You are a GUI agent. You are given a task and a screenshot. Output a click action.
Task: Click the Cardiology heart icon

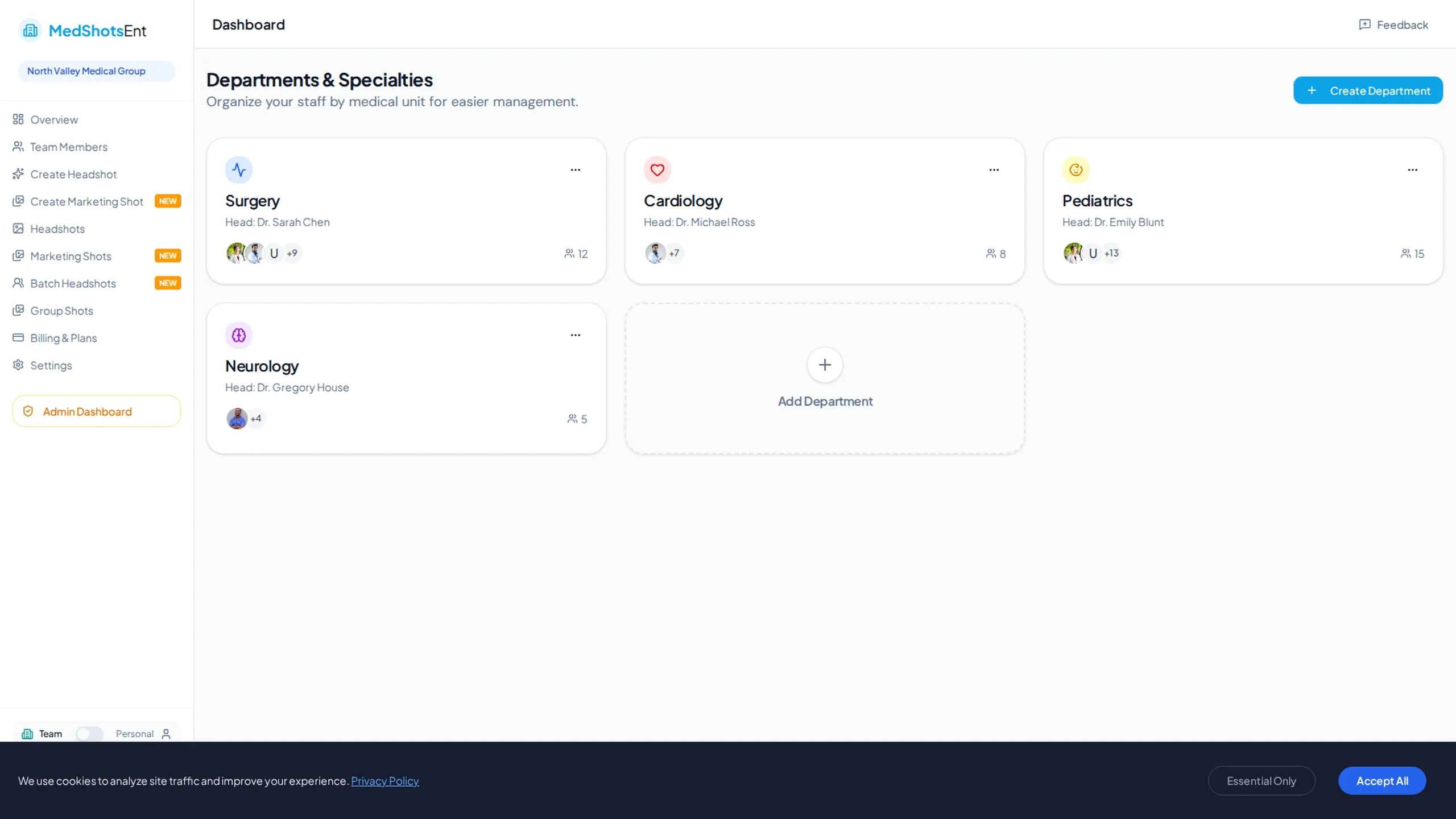657,169
